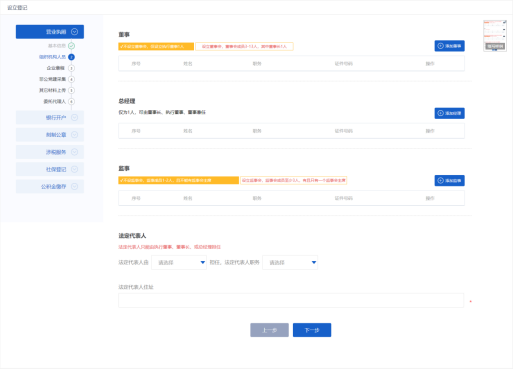Click plus icon on 添加经理 button

tap(440, 113)
